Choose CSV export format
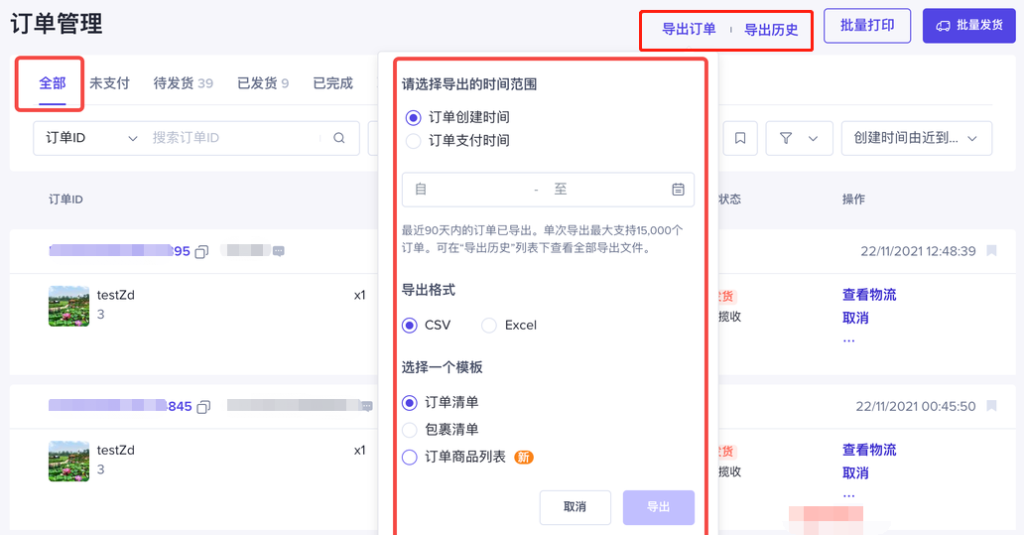 [409, 325]
